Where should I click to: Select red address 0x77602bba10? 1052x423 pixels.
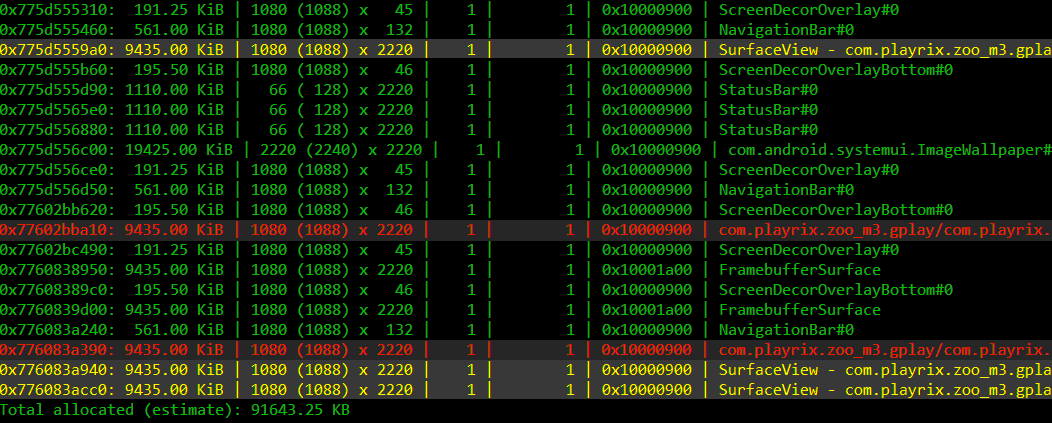[57, 230]
